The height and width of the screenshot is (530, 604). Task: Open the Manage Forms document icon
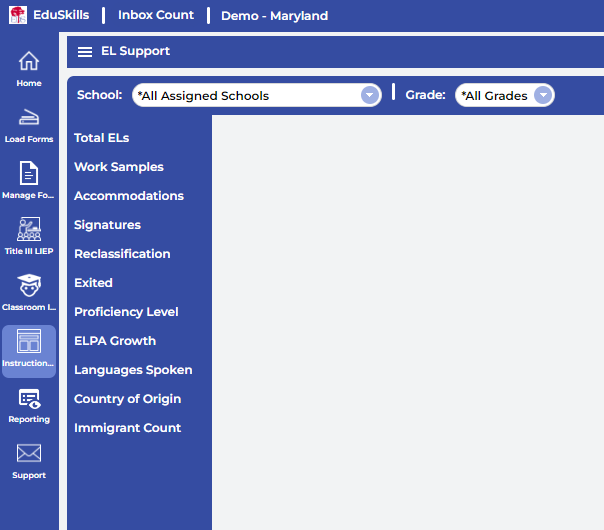[29, 173]
